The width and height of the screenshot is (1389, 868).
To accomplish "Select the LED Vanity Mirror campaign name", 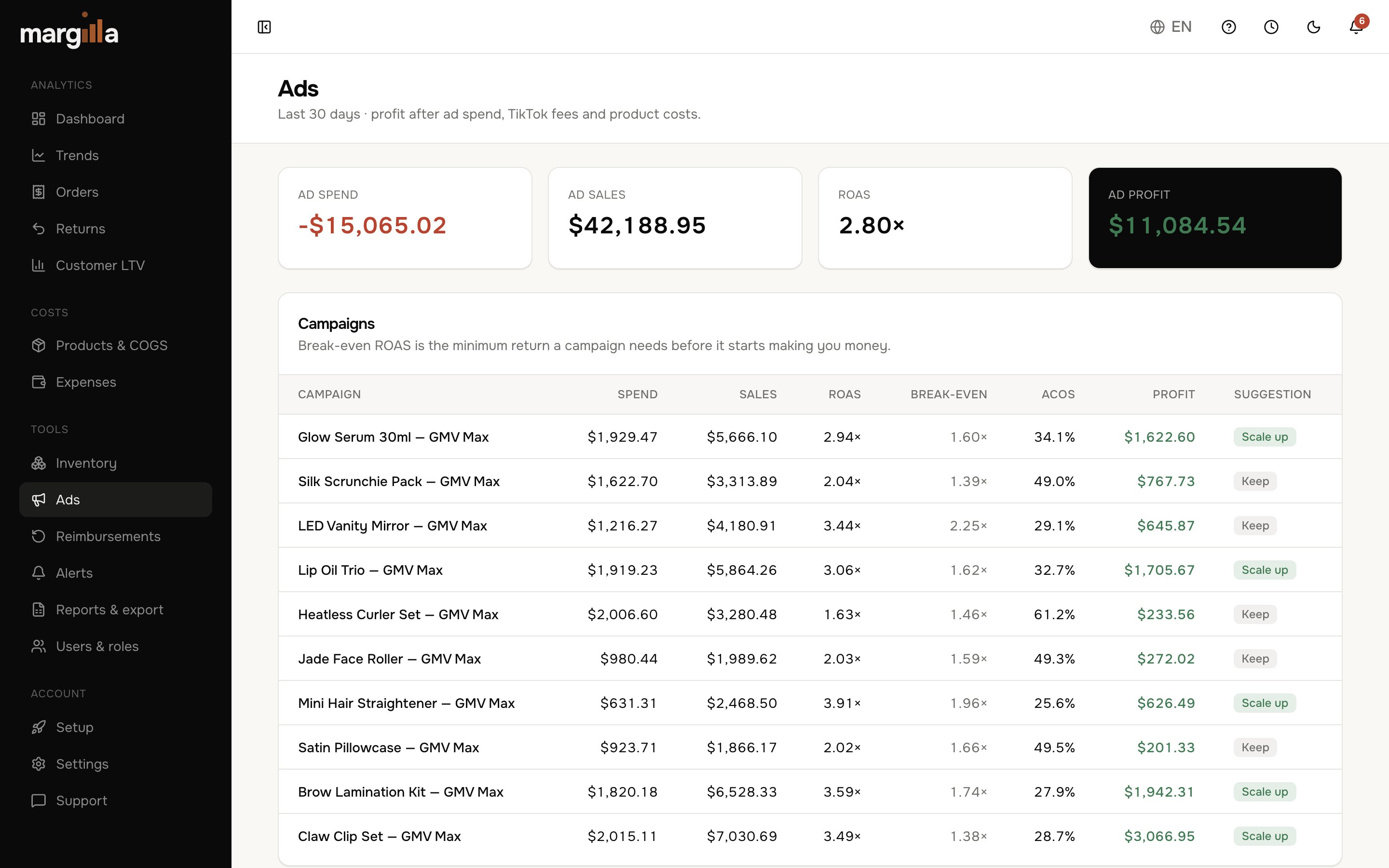I will click(x=393, y=526).
